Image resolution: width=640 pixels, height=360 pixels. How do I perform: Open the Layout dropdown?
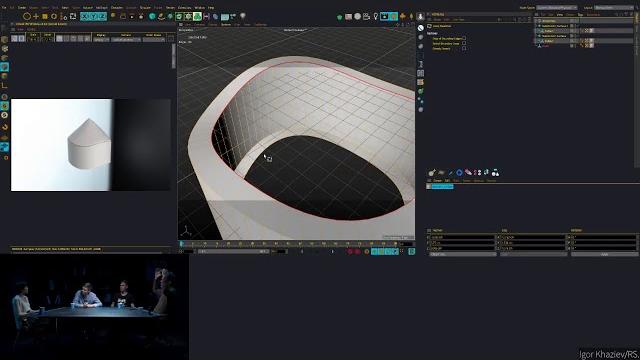pos(614,7)
